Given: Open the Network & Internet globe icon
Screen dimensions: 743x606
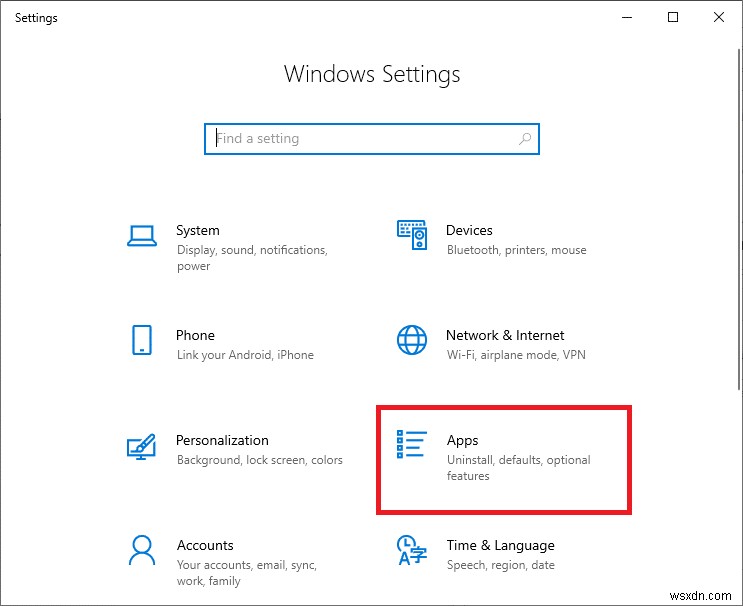Looking at the screenshot, I should pos(412,340).
